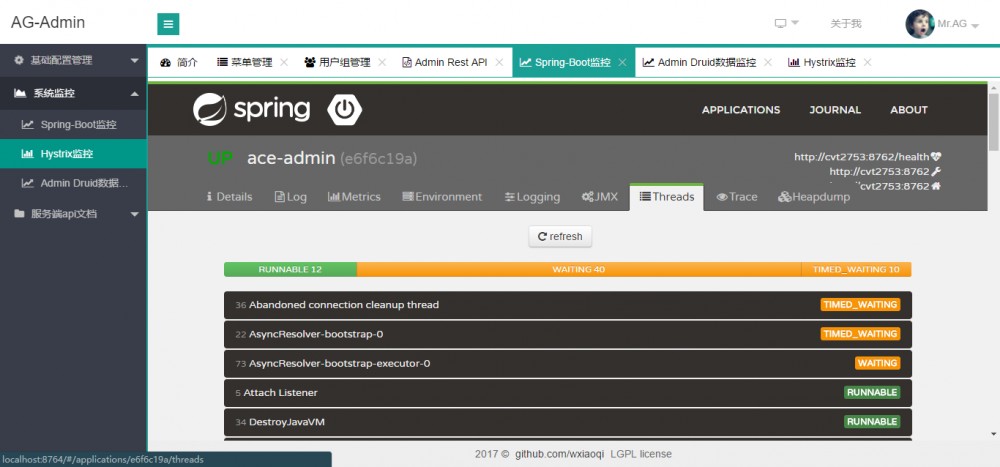Click the scrollbar down arrow
The height and width of the screenshot is (467, 1000).
pos(994,434)
